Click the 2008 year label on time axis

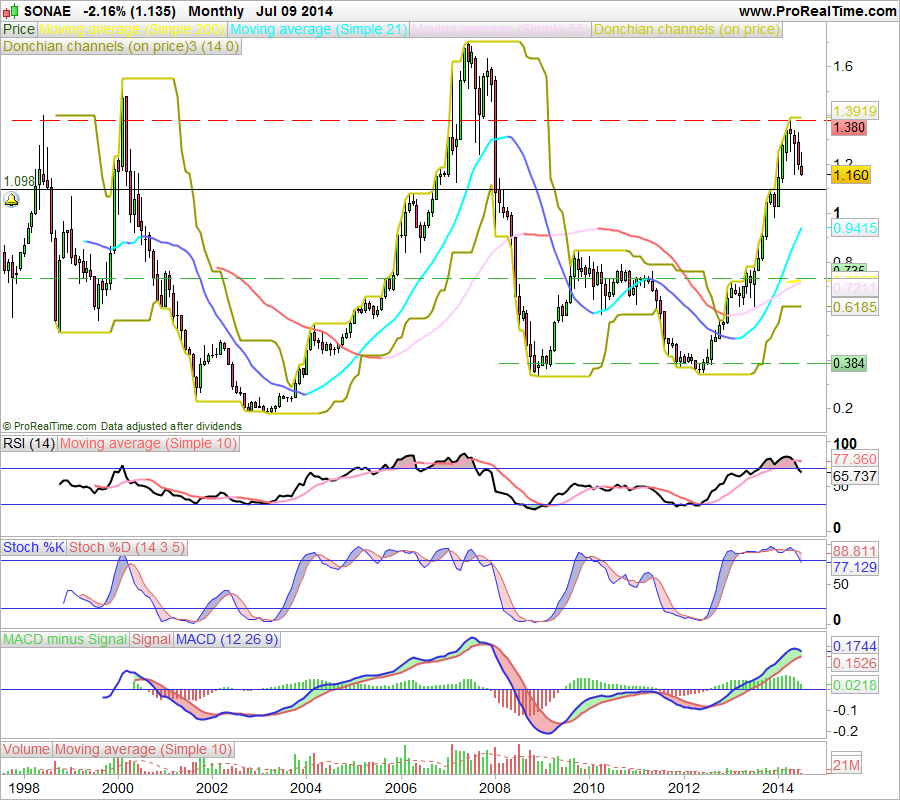coord(494,789)
